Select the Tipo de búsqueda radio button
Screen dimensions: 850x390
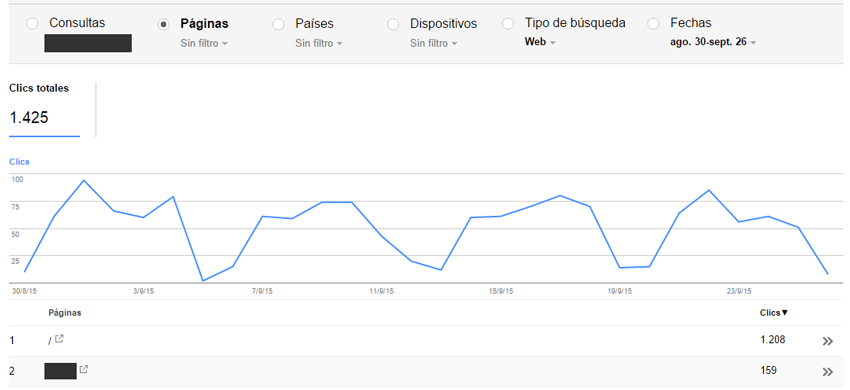coord(508,24)
